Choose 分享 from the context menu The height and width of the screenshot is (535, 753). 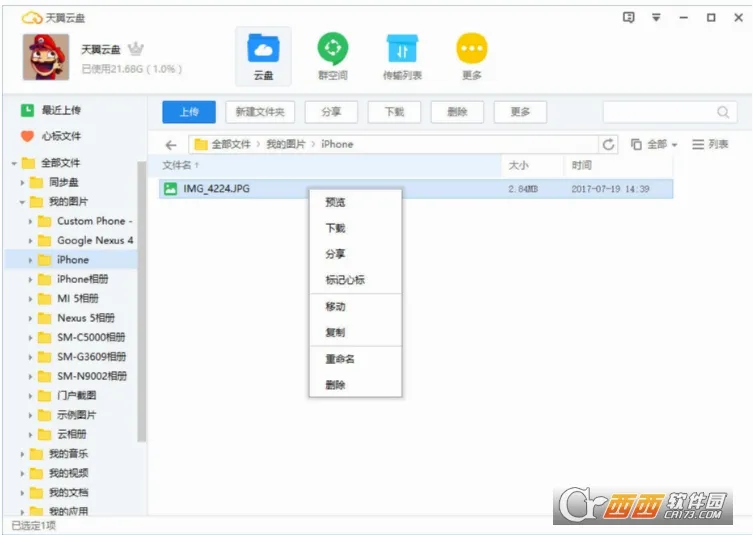pyautogui.click(x=355, y=254)
